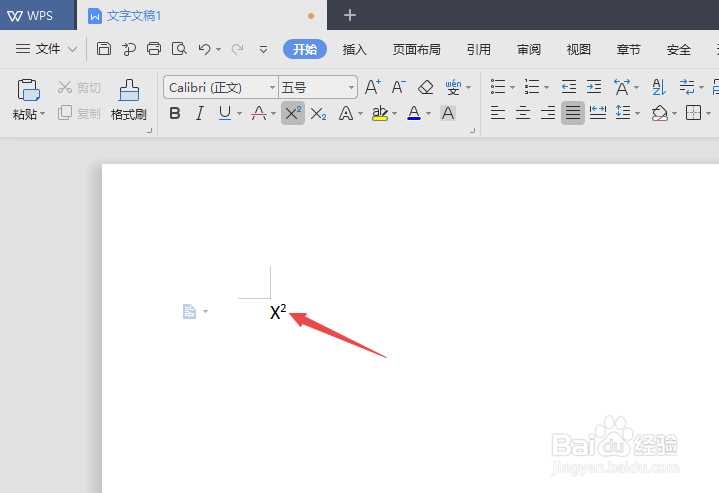The height and width of the screenshot is (493, 719).
Task: Open Print Preview icon
Action: (179, 48)
